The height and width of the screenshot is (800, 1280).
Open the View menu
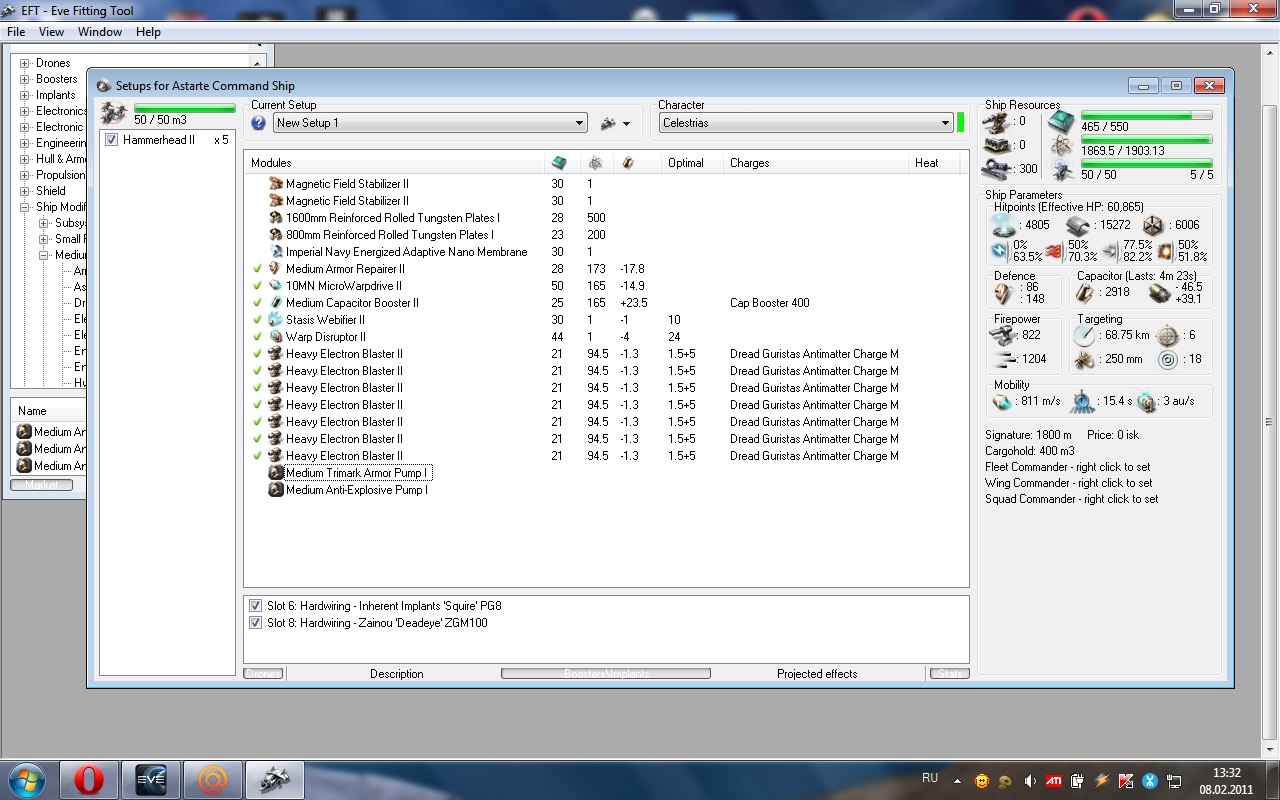coord(51,32)
